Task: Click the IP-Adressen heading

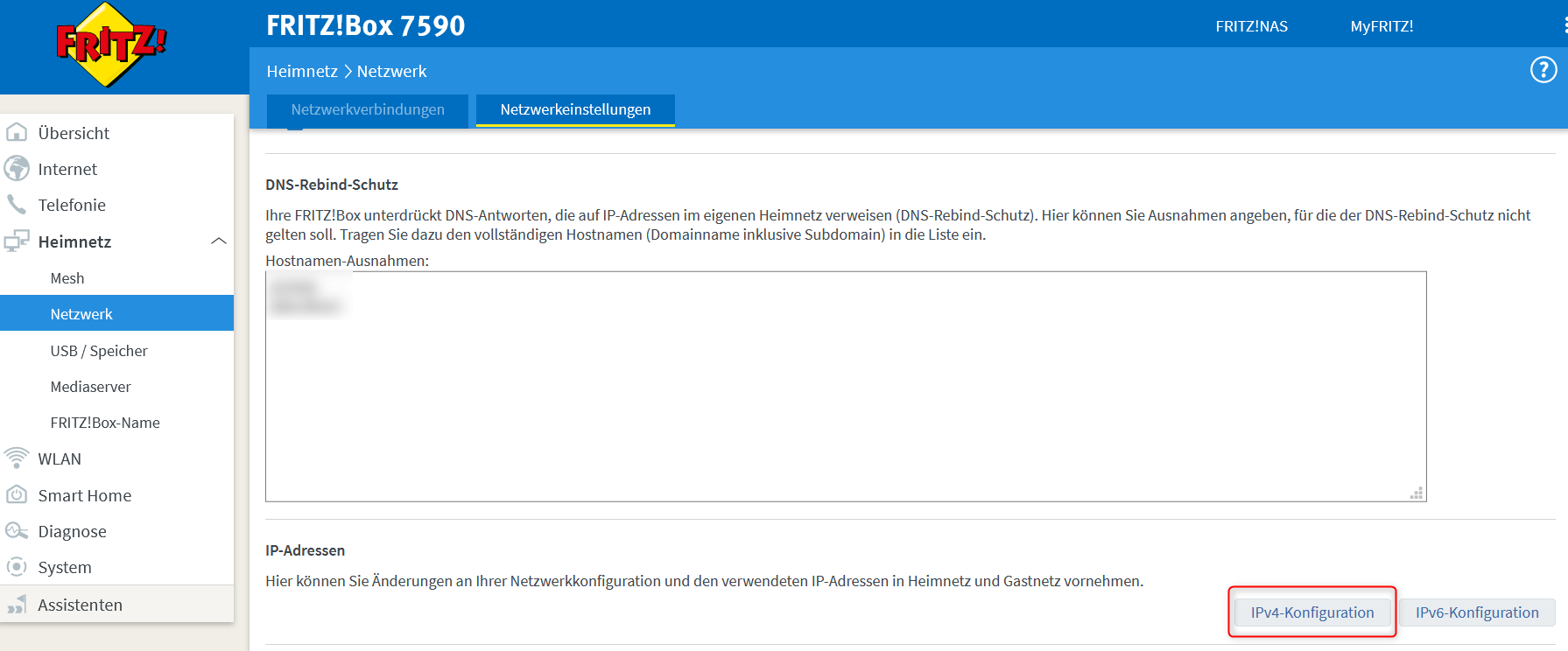Action: tap(306, 550)
